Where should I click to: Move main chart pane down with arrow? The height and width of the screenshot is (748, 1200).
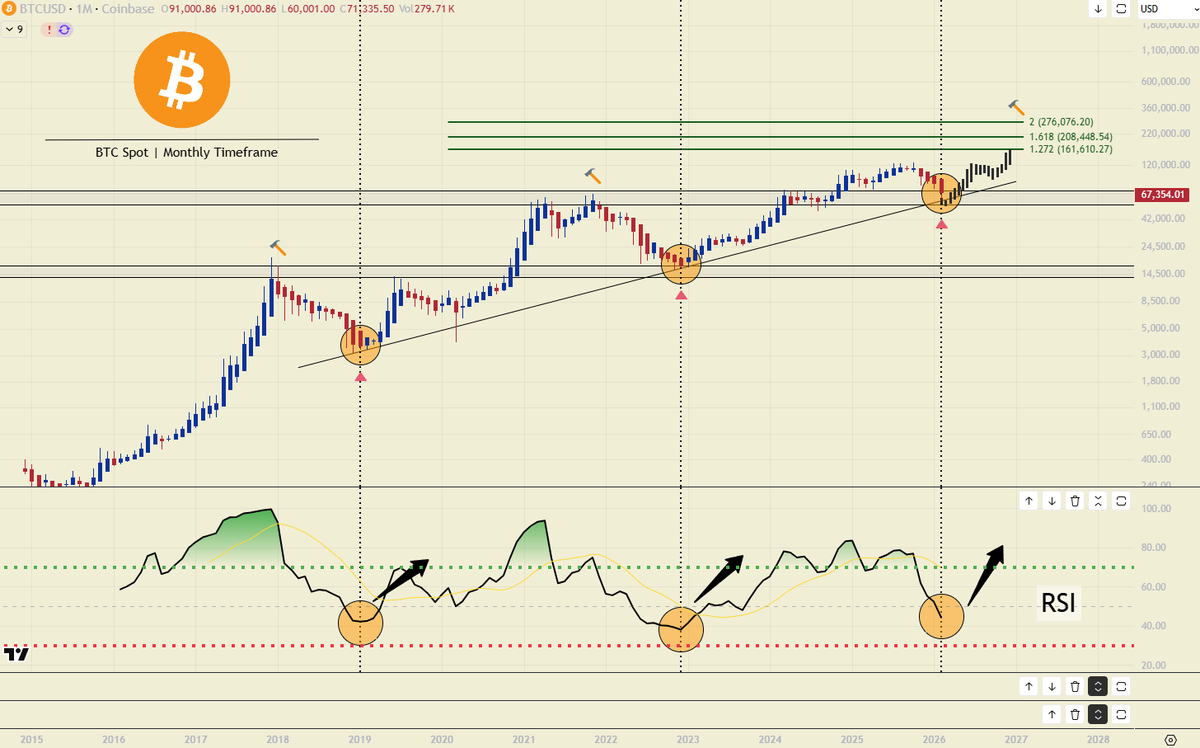pyautogui.click(x=1098, y=9)
